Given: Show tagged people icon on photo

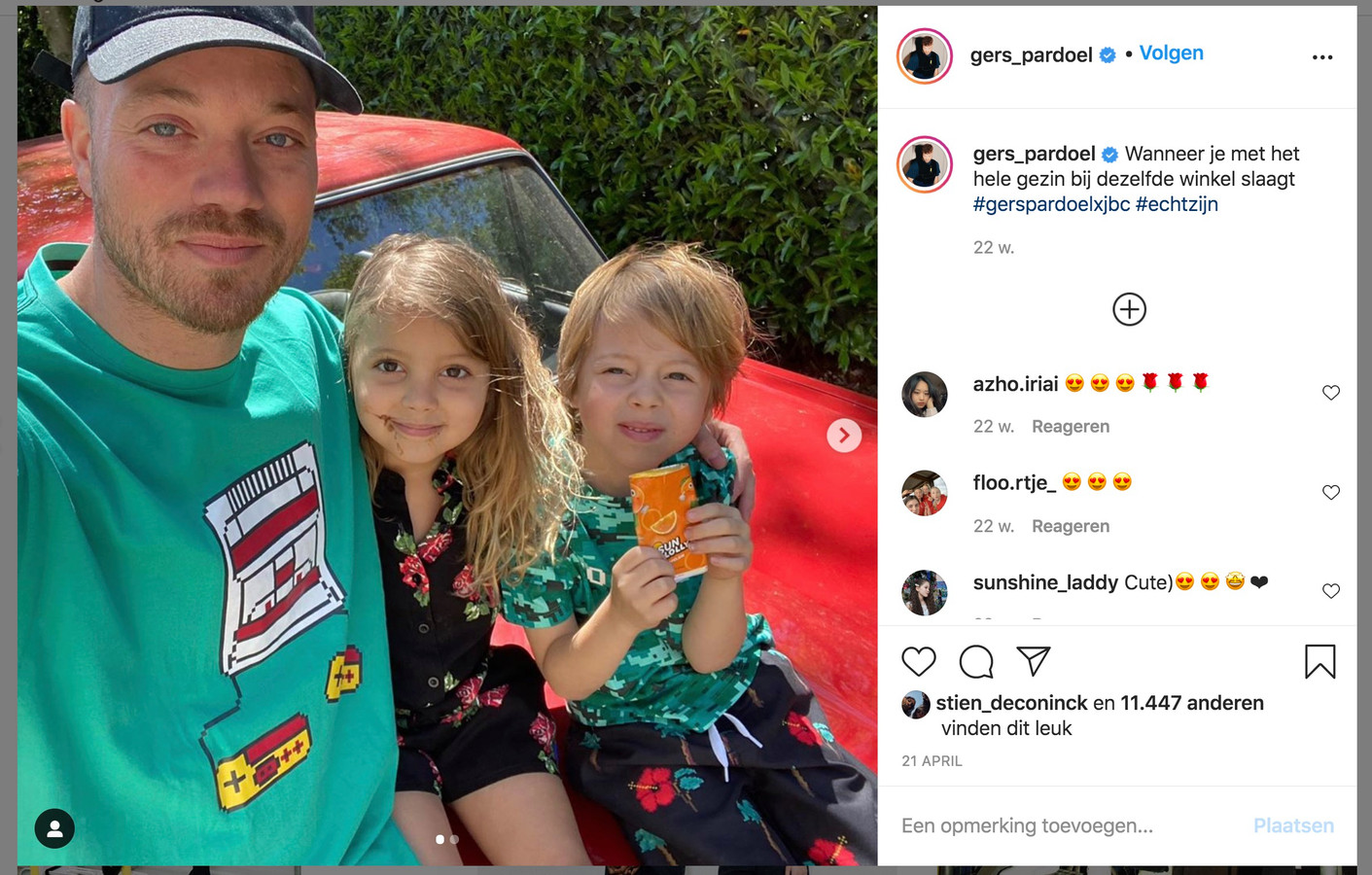Looking at the screenshot, I should pyautogui.click(x=54, y=828).
